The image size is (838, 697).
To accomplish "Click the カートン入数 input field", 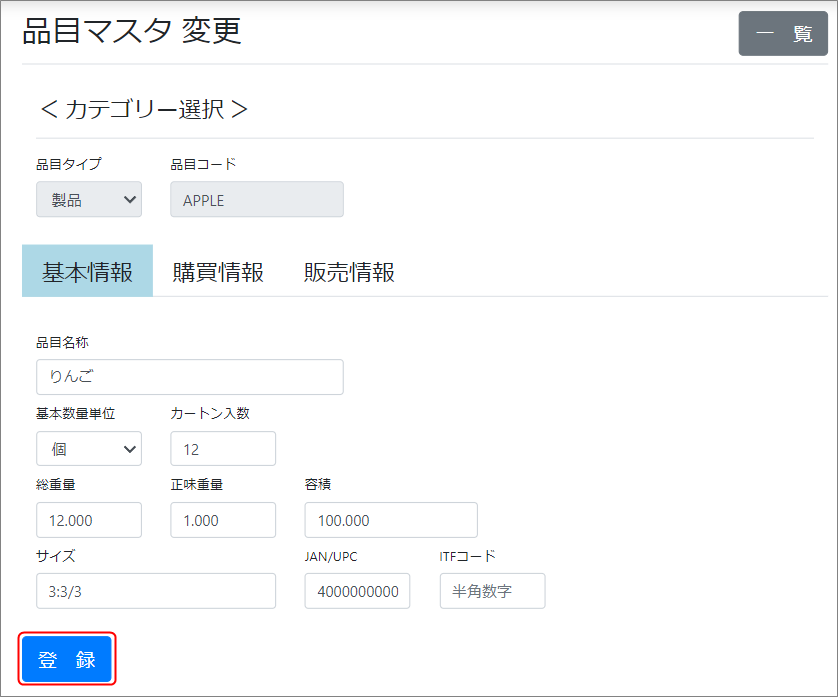I will tap(223, 449).
